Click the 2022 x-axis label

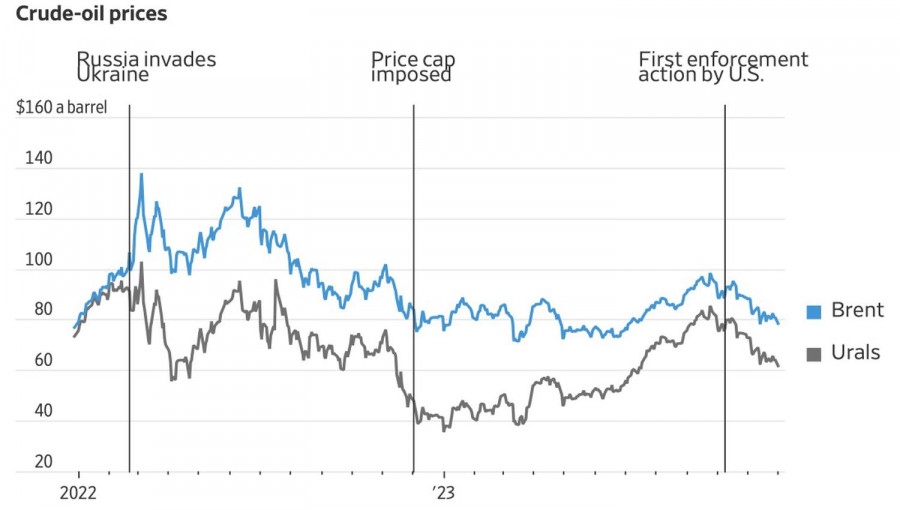[x=78, y=491]
